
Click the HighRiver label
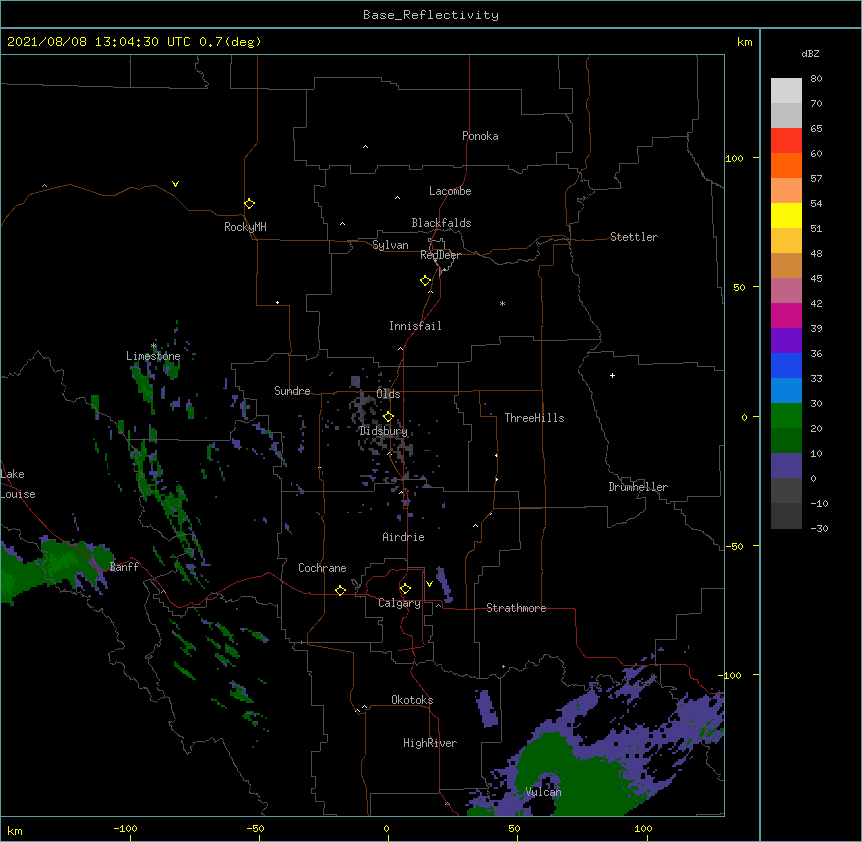tap(430, 743)
